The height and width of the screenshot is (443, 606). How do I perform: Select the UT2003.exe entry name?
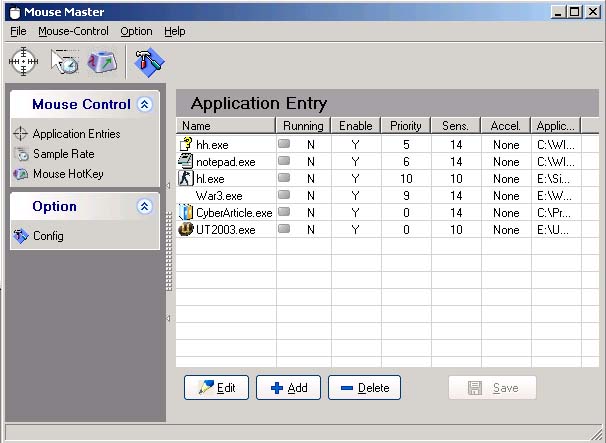click(x=226, y=230)
